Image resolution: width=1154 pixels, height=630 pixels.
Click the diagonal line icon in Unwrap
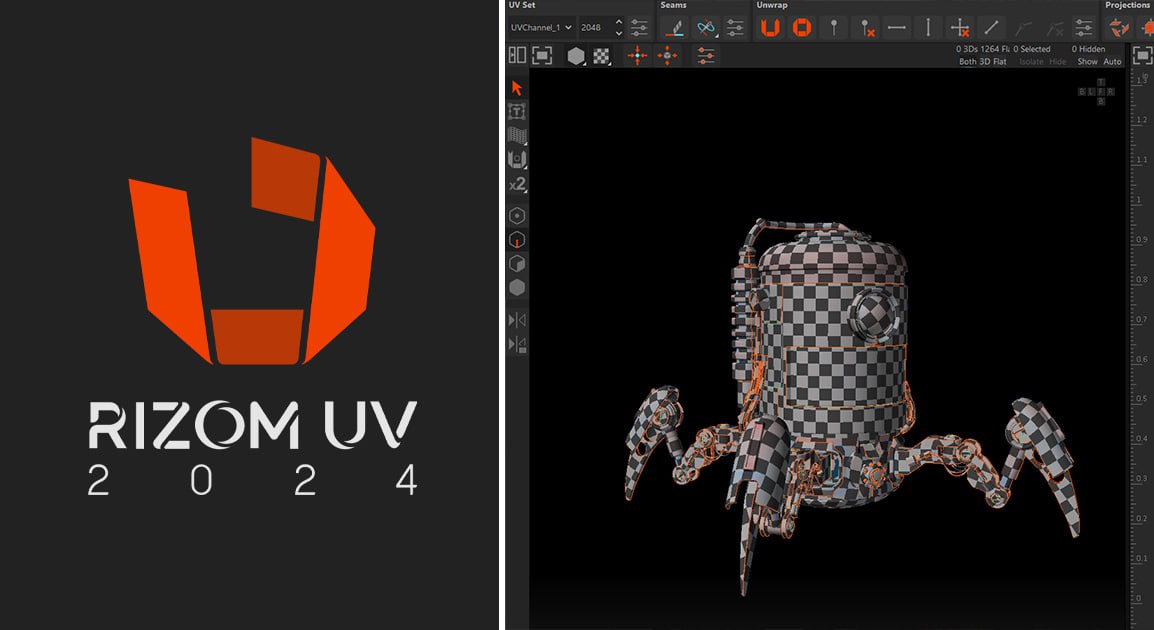point(991,28)
